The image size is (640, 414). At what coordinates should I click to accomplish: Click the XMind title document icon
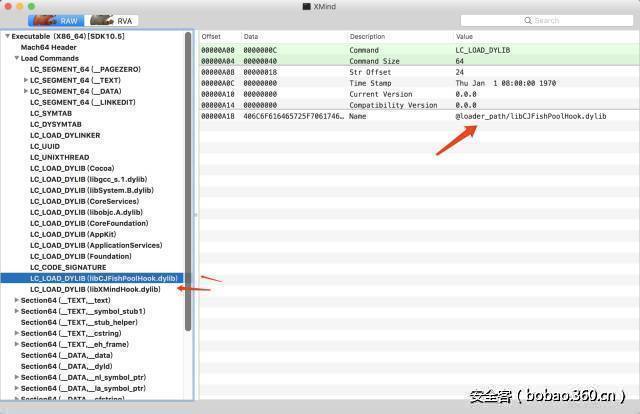[x=306, y=6]
